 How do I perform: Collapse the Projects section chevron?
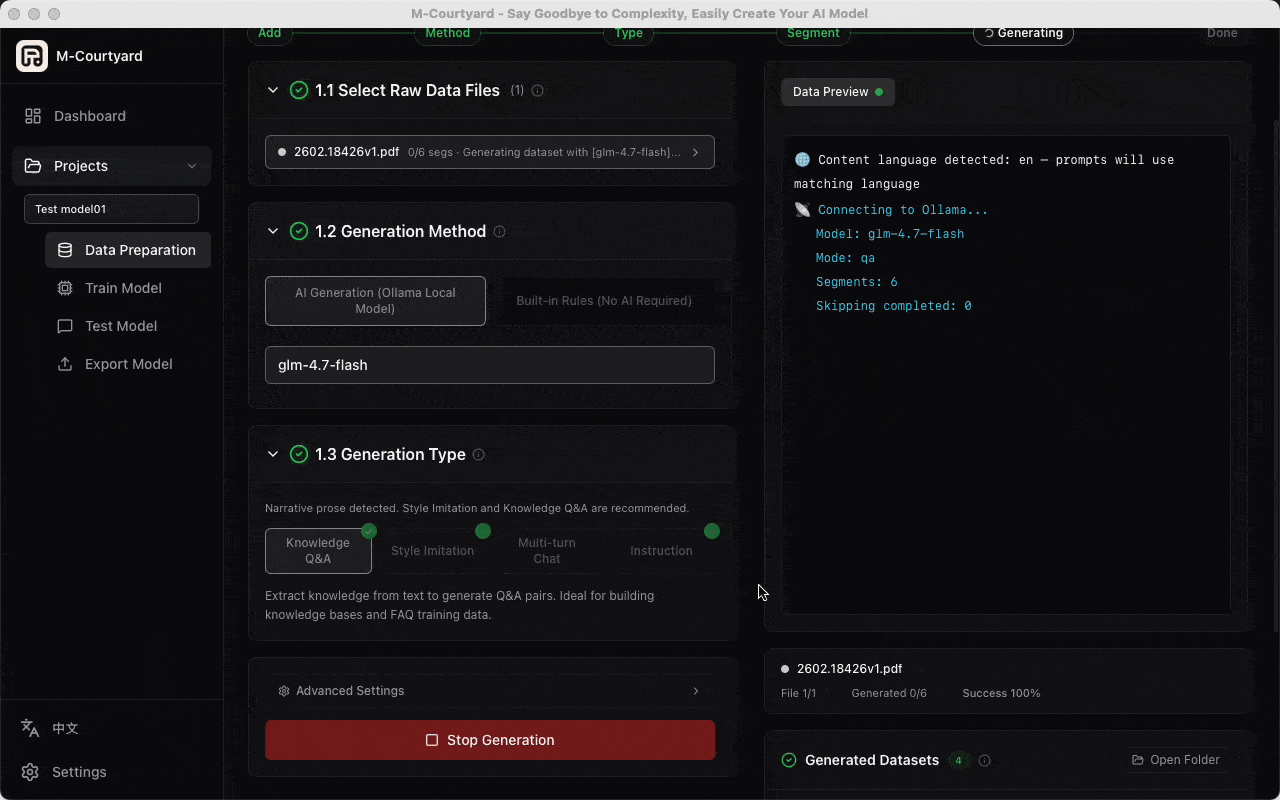point(192,166)
